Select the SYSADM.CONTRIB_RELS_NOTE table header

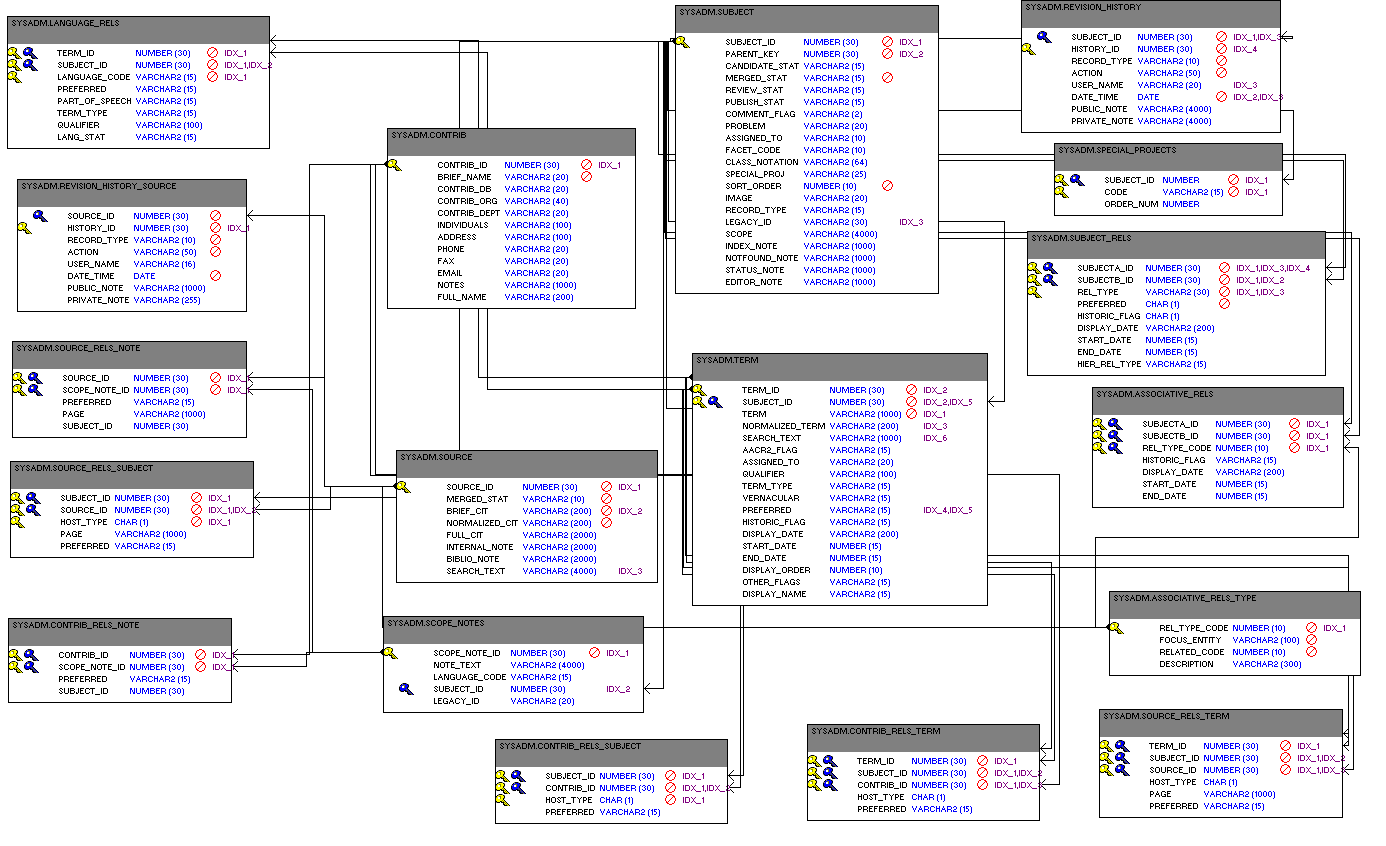[x=120, y=631]
